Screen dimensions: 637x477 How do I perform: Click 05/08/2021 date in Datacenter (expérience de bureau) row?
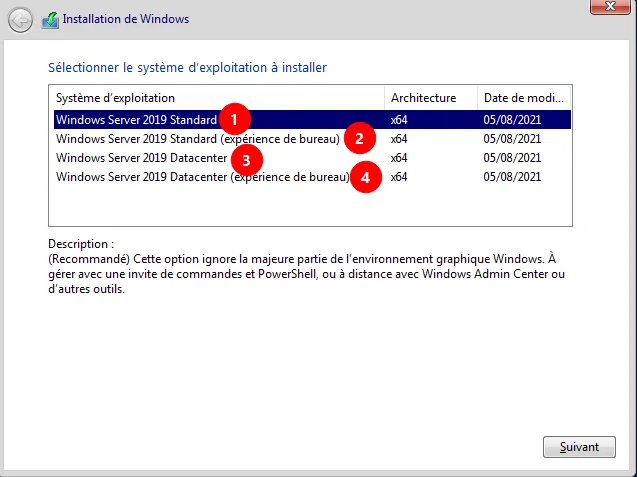(x=512, y=177)
